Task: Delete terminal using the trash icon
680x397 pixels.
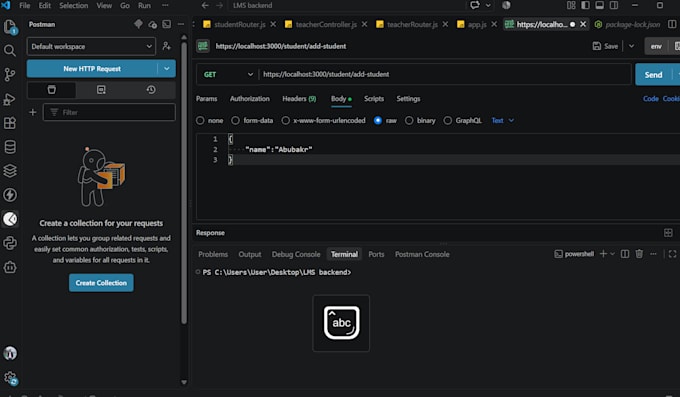Action: click(x=639, y=254)
